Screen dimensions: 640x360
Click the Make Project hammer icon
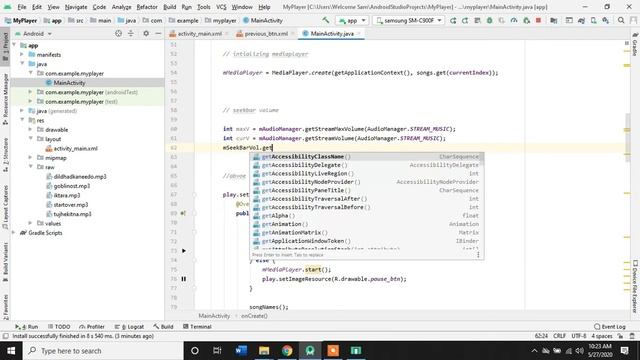click(x=325, y=20)
